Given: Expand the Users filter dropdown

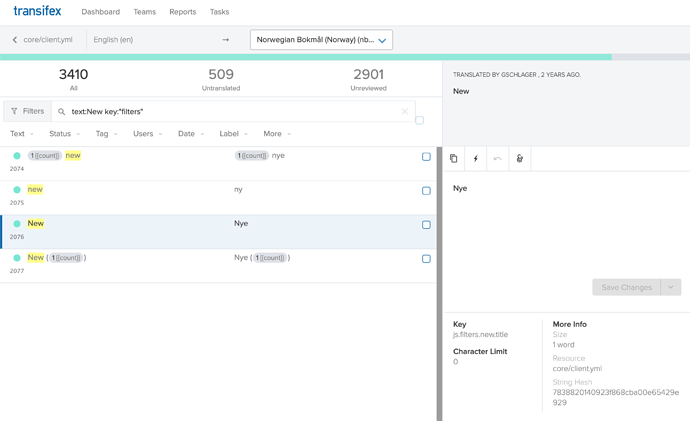Looking at the screenshot, I should pos(148,134).
